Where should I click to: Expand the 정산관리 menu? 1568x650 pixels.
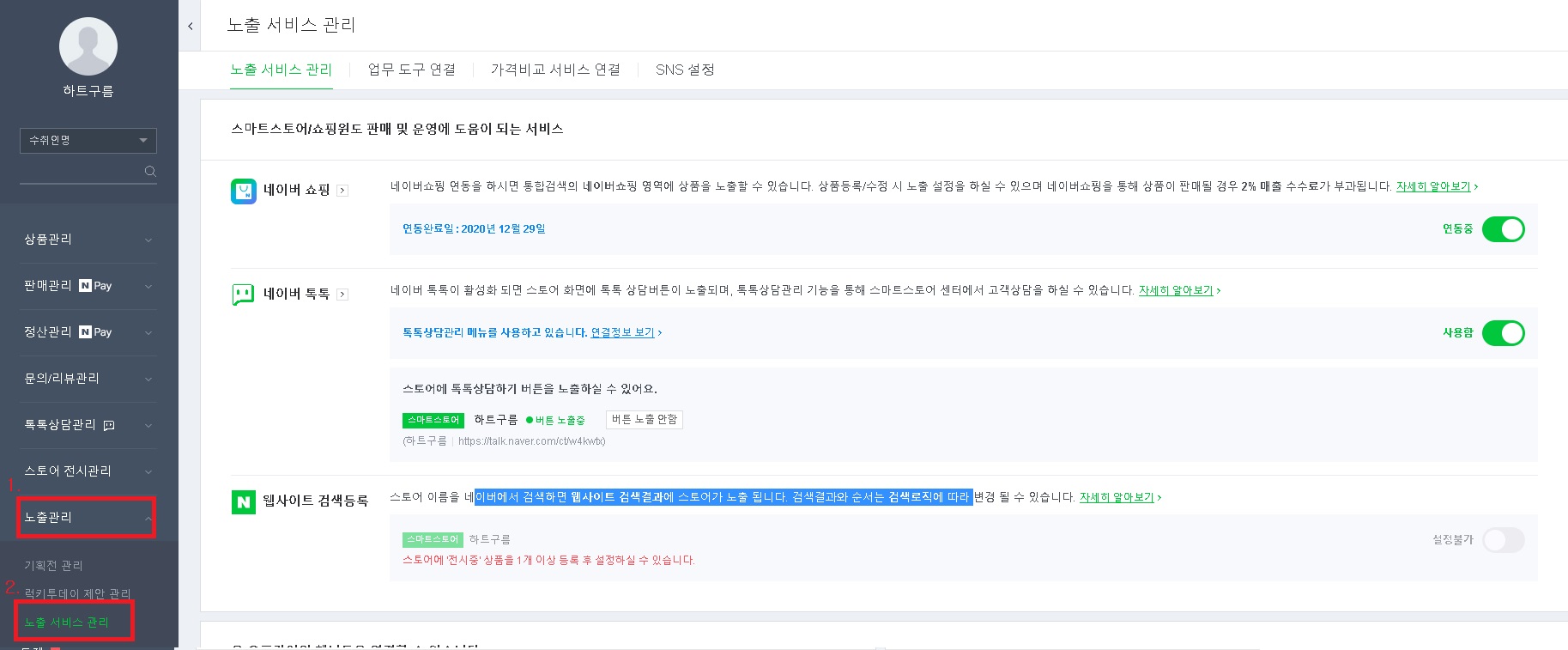click(x=88, y=332)
